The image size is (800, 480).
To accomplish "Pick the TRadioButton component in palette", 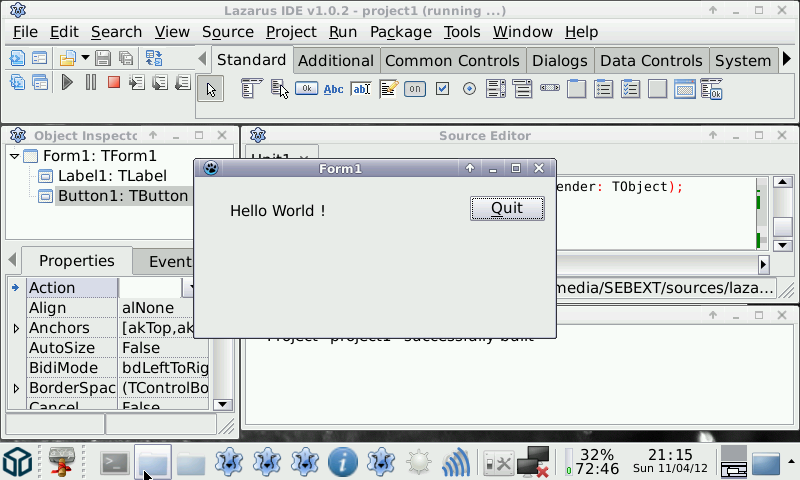I will [469, 90].
